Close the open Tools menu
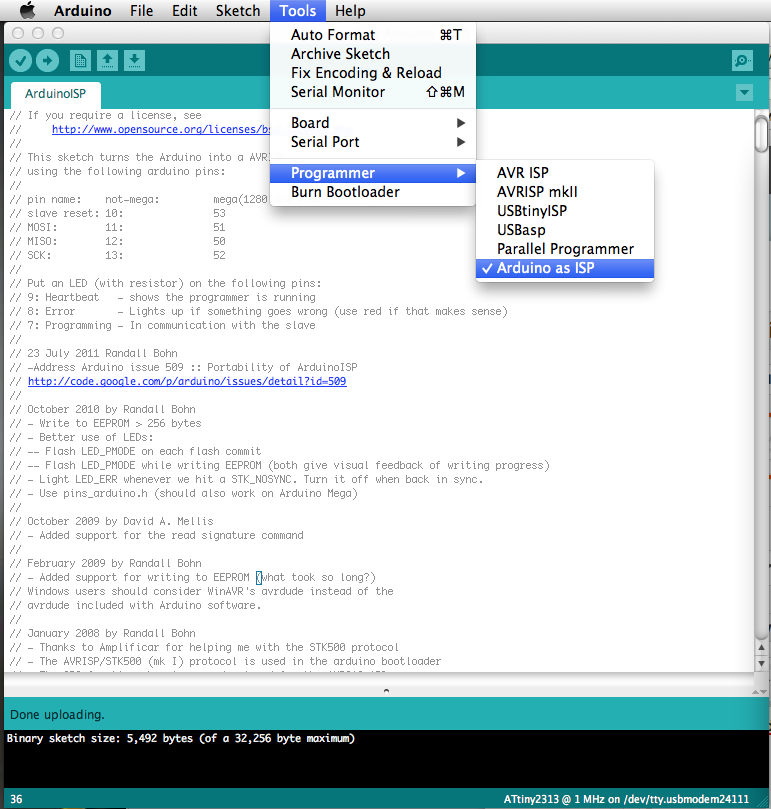This screenshot has height=809, width=771. 298,10
